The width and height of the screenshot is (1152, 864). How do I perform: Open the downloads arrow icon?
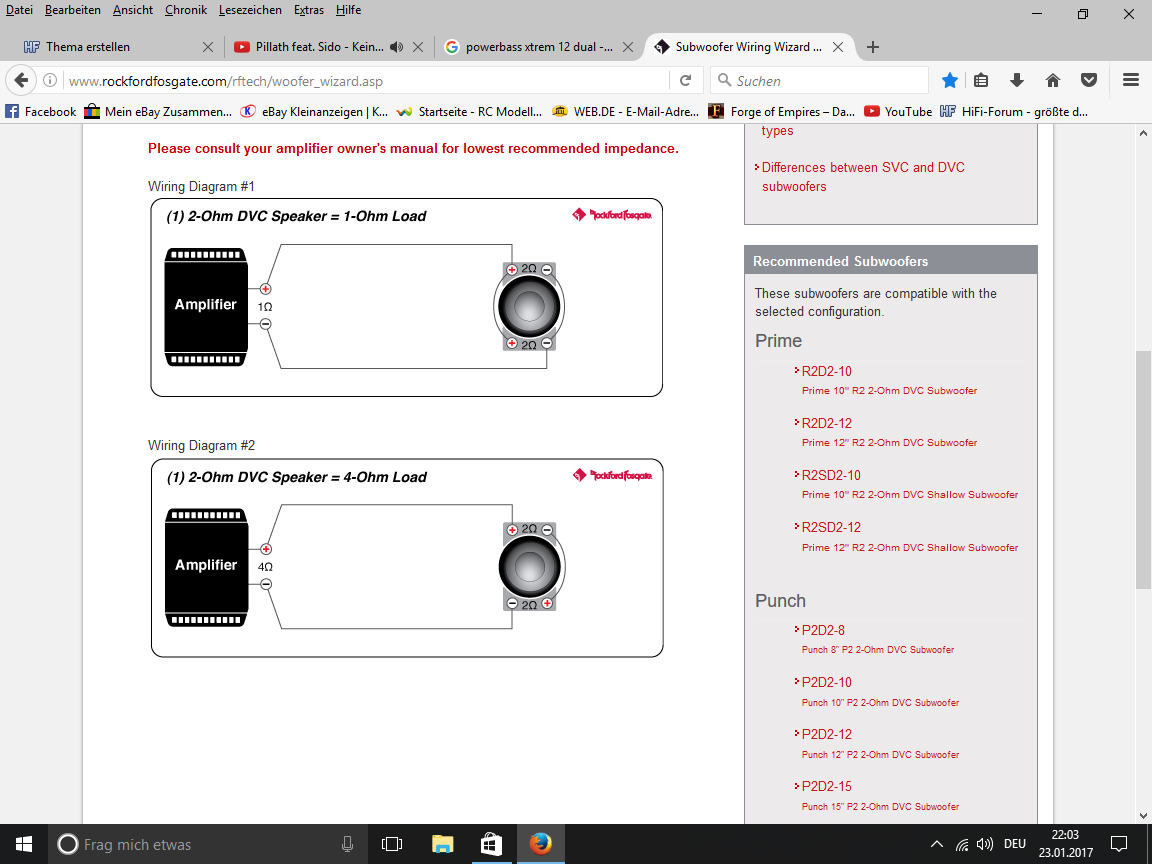1017,80
